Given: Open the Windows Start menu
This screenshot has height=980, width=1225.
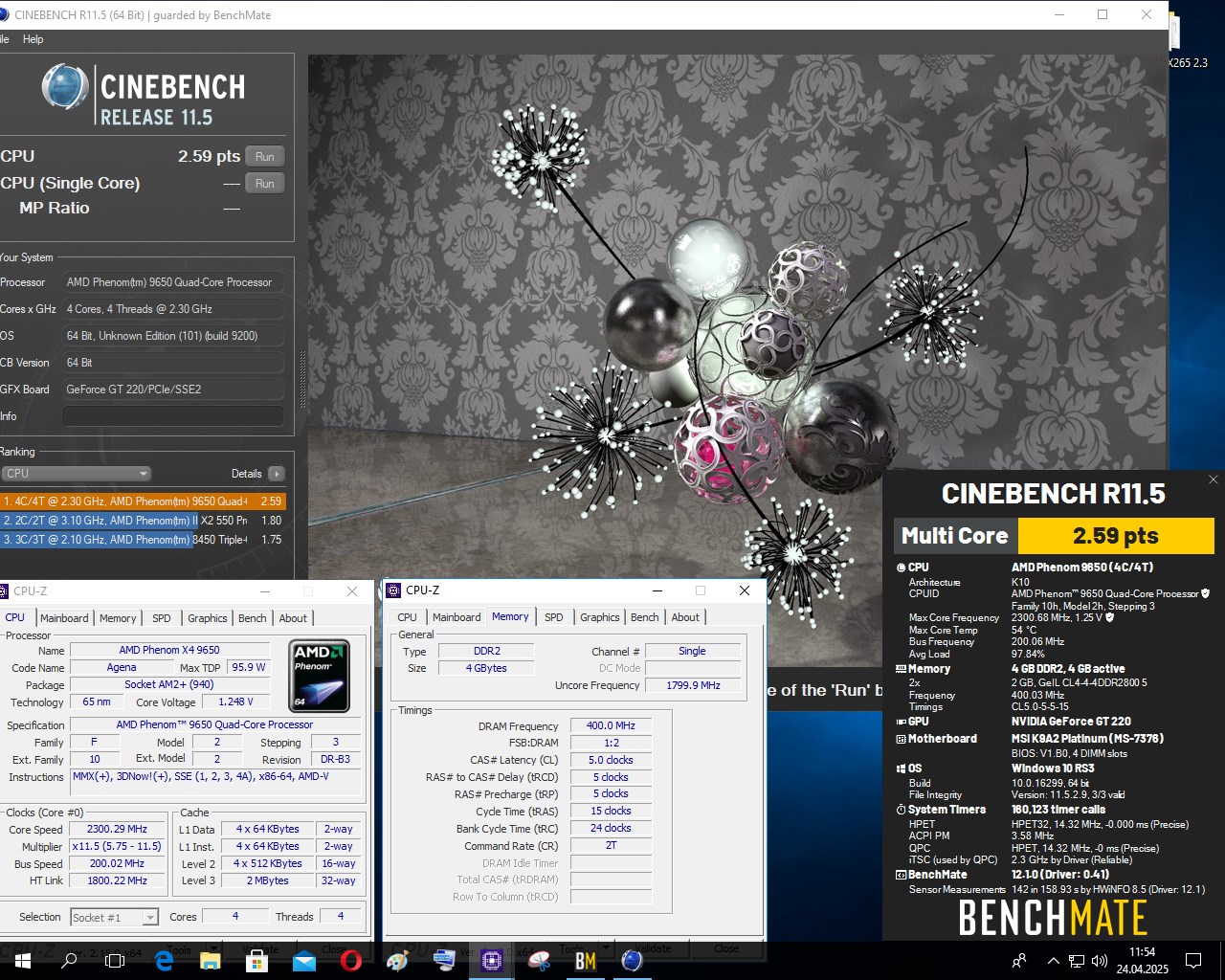Looking at the screenshot, I should 22,961.
